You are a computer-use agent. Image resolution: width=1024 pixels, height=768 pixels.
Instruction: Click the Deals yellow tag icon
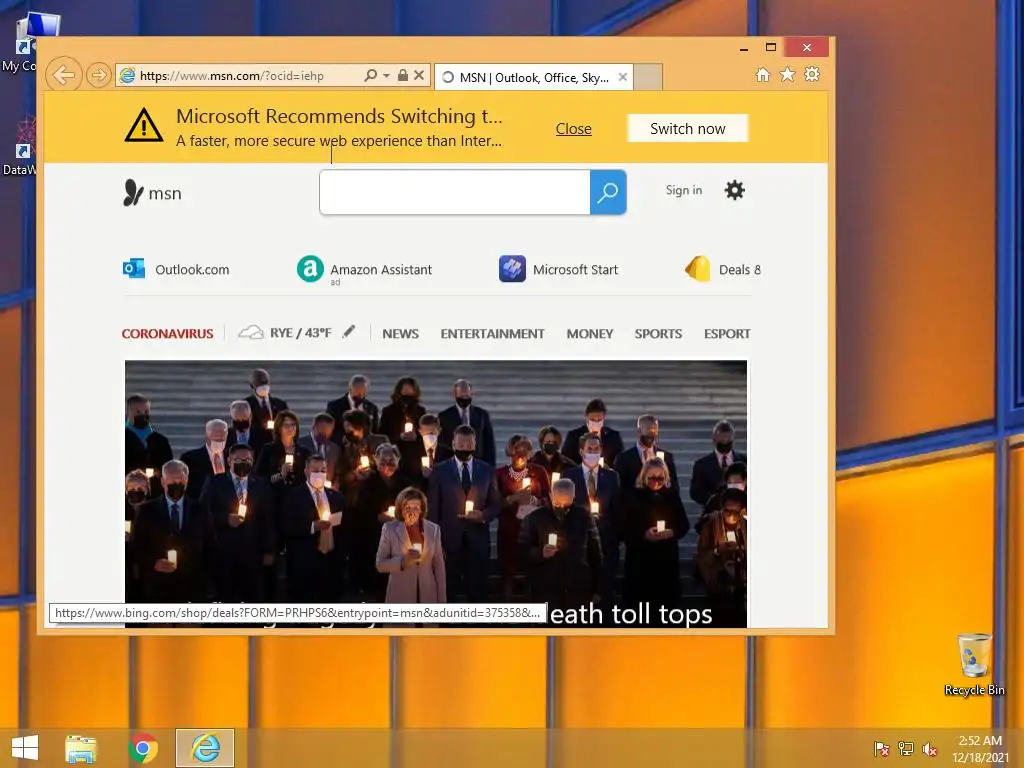tap(697, 269)
